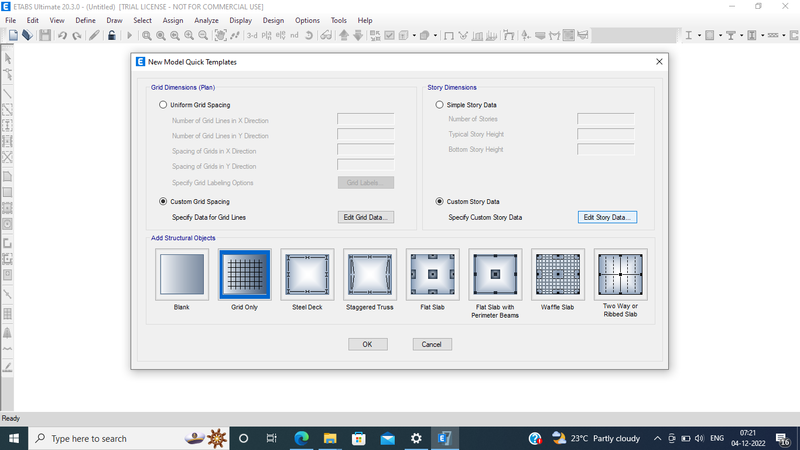The image size is (800, 450).
Task: Open Set Display Options cube dropdown arrow
Action: (x=414, y=35)
